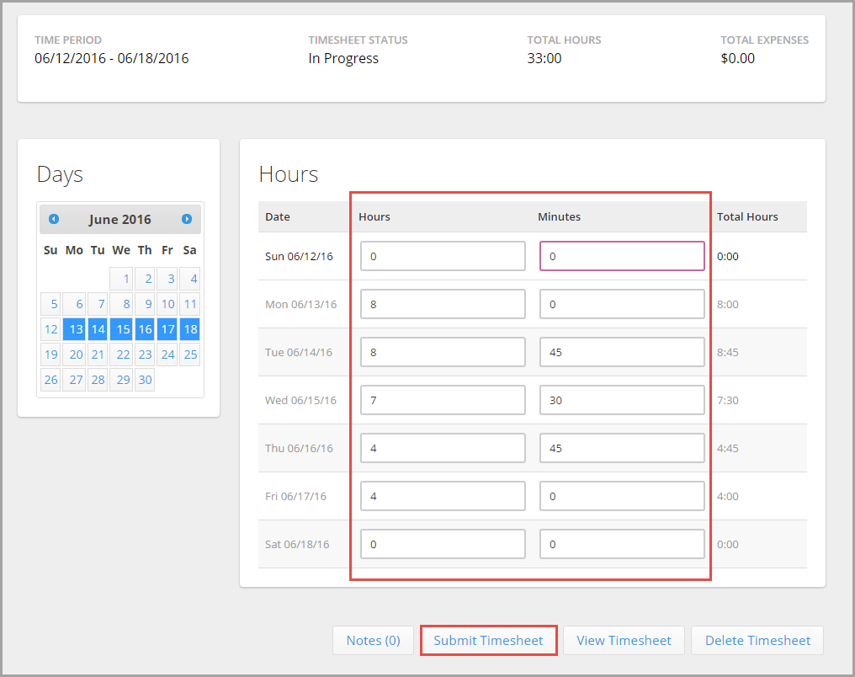
Task: Pick June 5 in the calendar
Action: point(51,304)
